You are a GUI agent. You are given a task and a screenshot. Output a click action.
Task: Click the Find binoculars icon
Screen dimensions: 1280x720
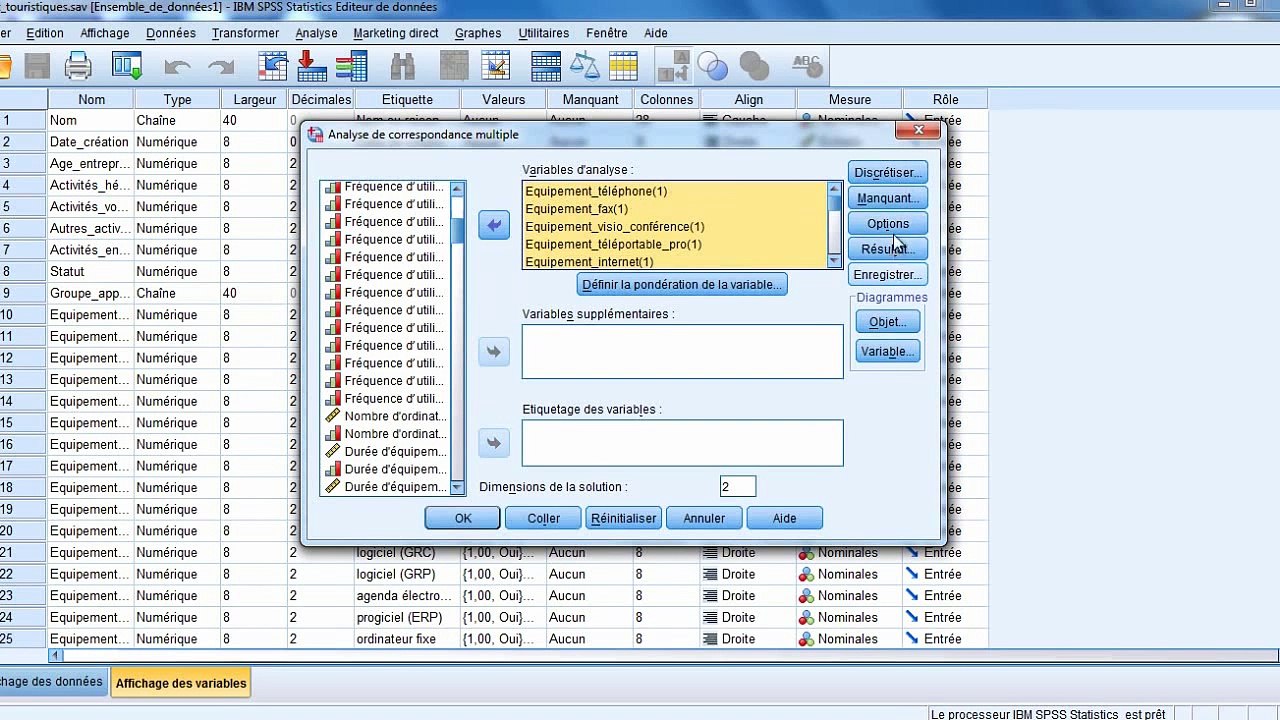tap(402, 67)
